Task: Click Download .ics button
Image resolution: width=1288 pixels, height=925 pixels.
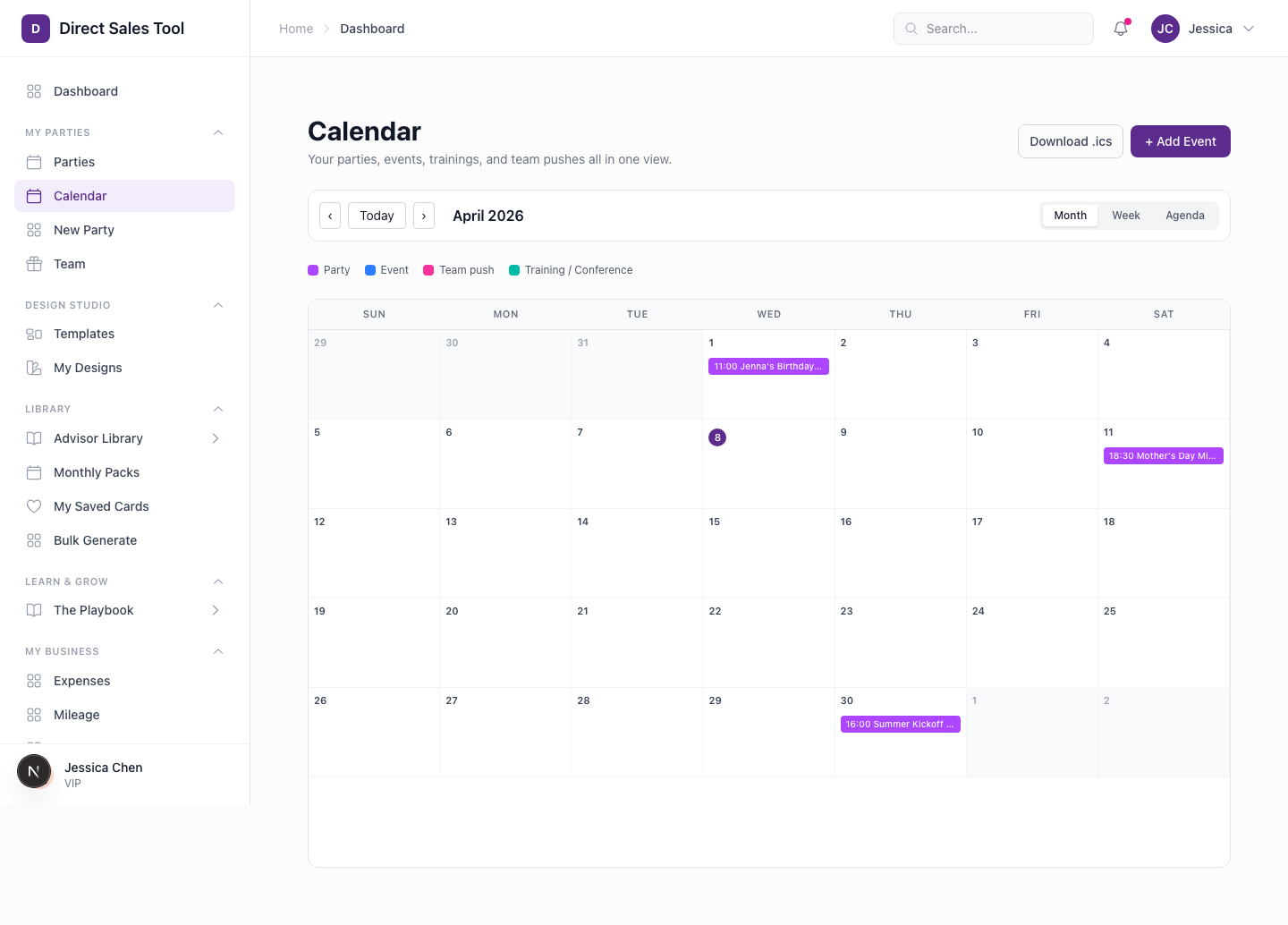Action: click(x=1070, y=141)
